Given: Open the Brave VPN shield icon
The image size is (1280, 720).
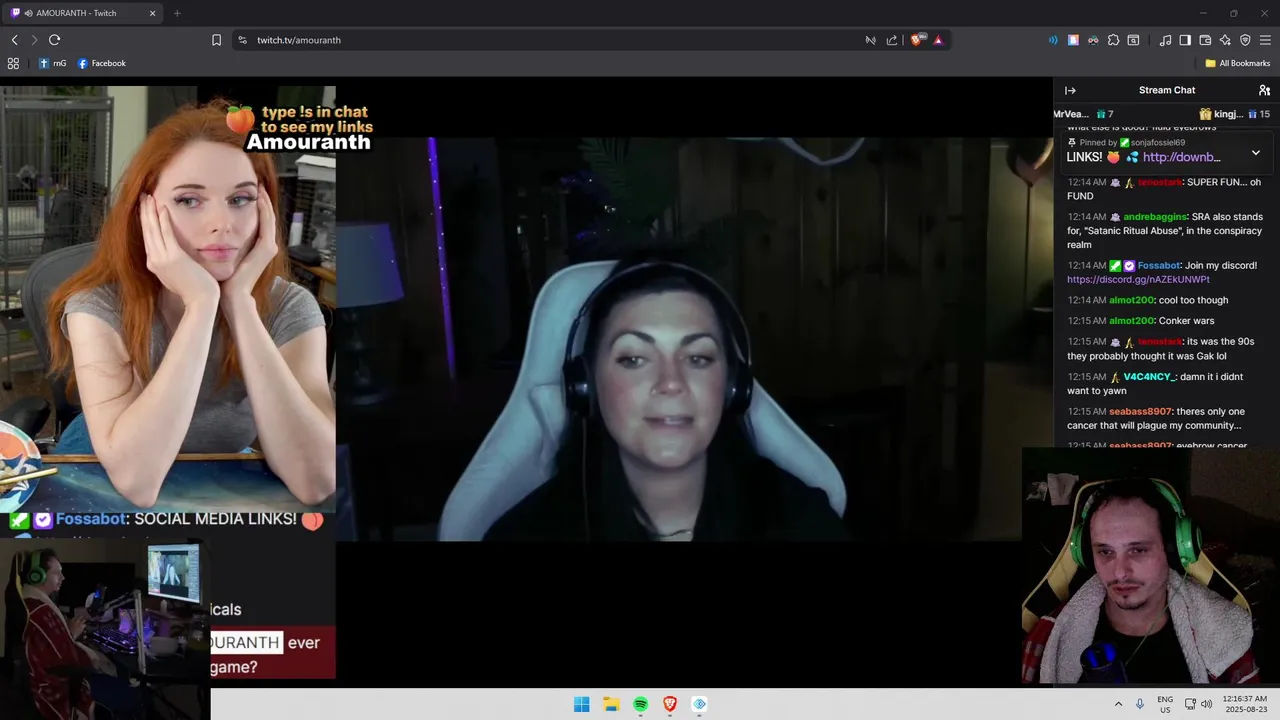Looking at the screenshot, I should click(x=1245, y=40).
